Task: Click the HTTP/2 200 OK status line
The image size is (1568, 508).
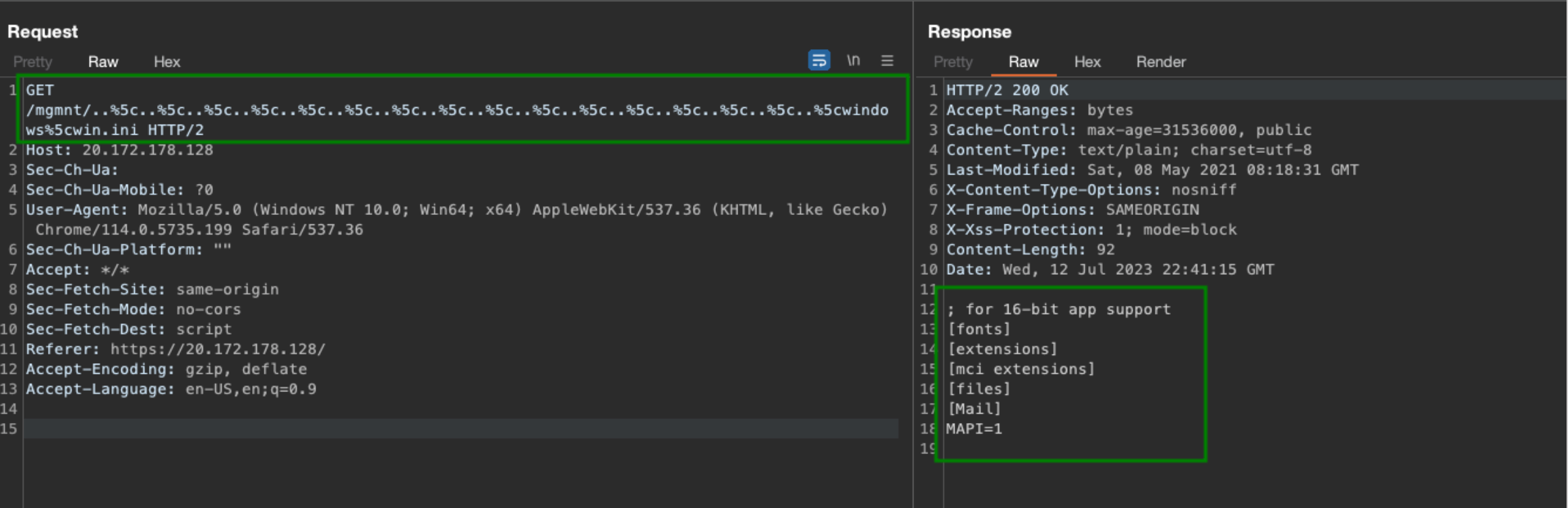Action: (1007, 90)
